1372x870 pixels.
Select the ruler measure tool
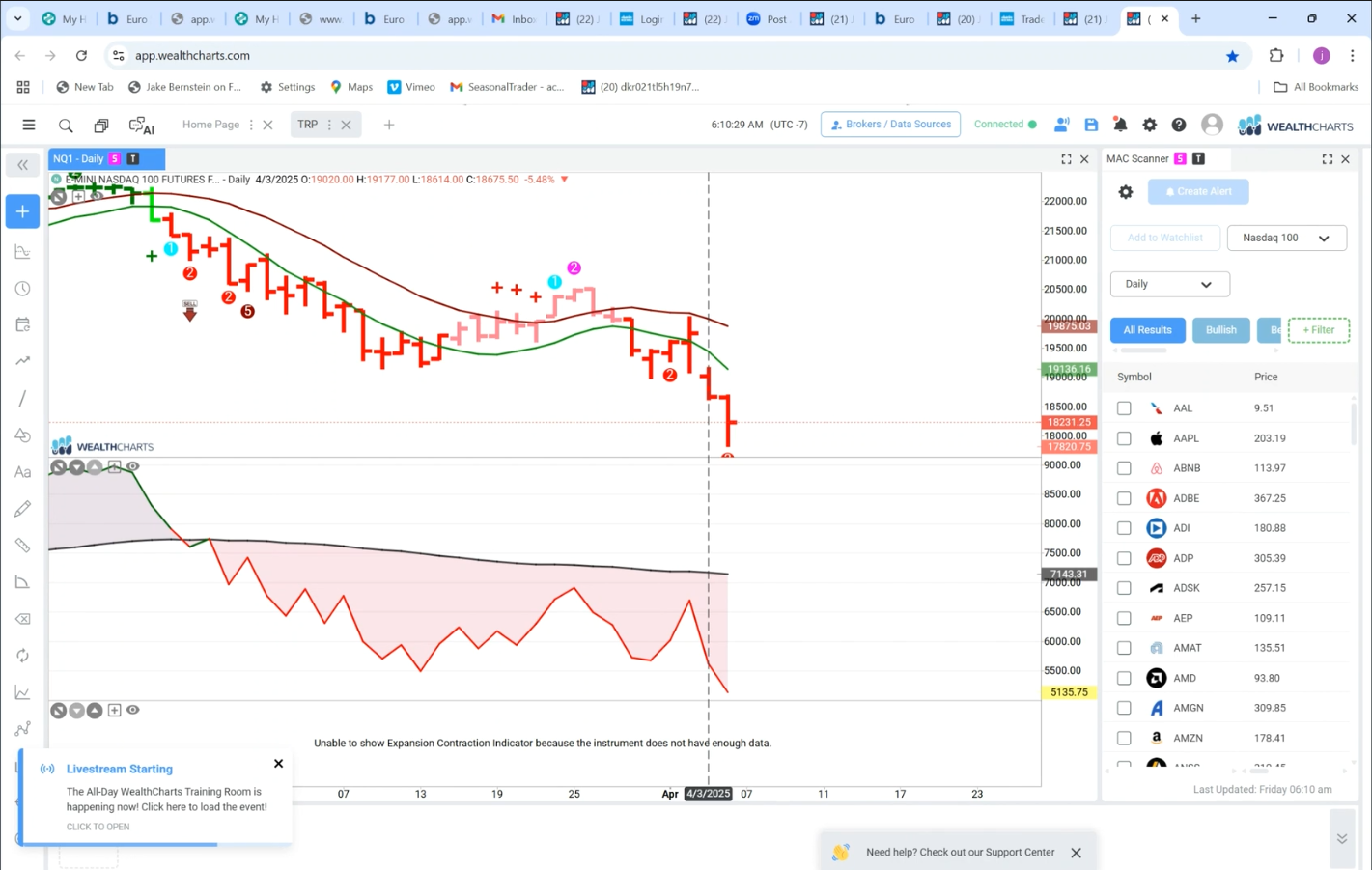tap(22, 546)
